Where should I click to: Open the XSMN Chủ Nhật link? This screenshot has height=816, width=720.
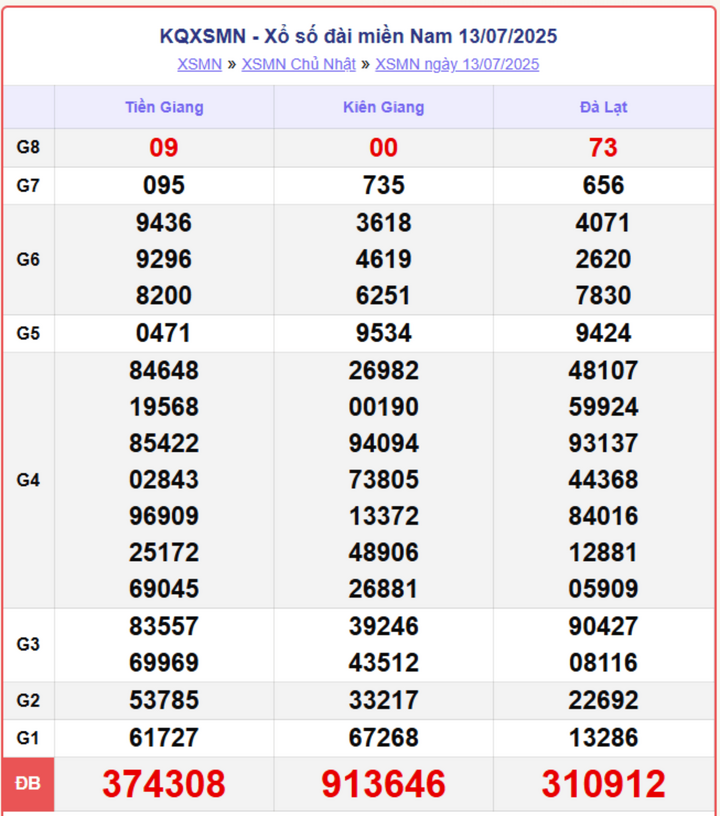pos(299,65)
